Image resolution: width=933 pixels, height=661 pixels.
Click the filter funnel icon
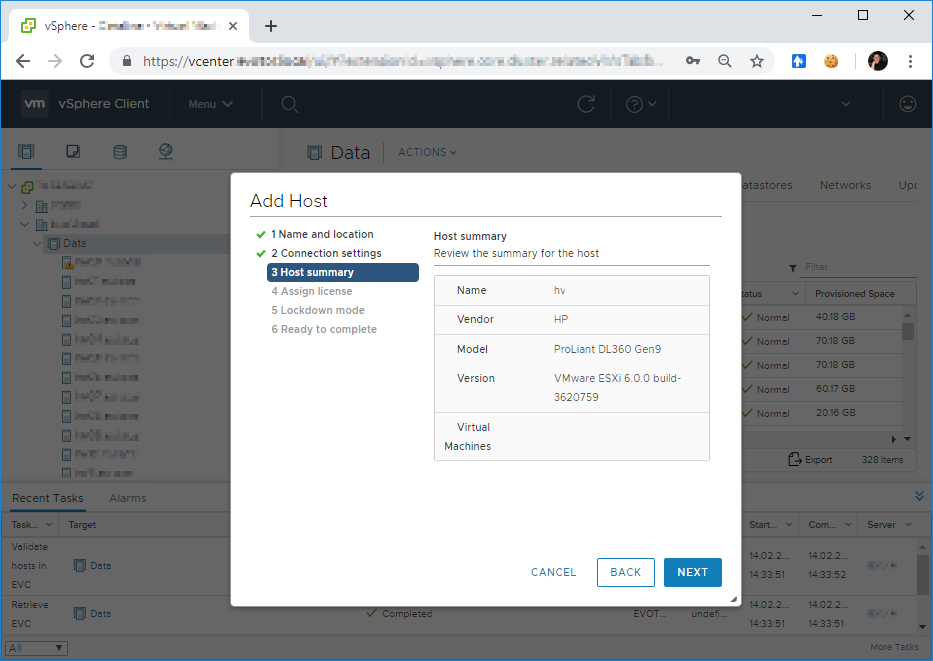pos(793,268)
